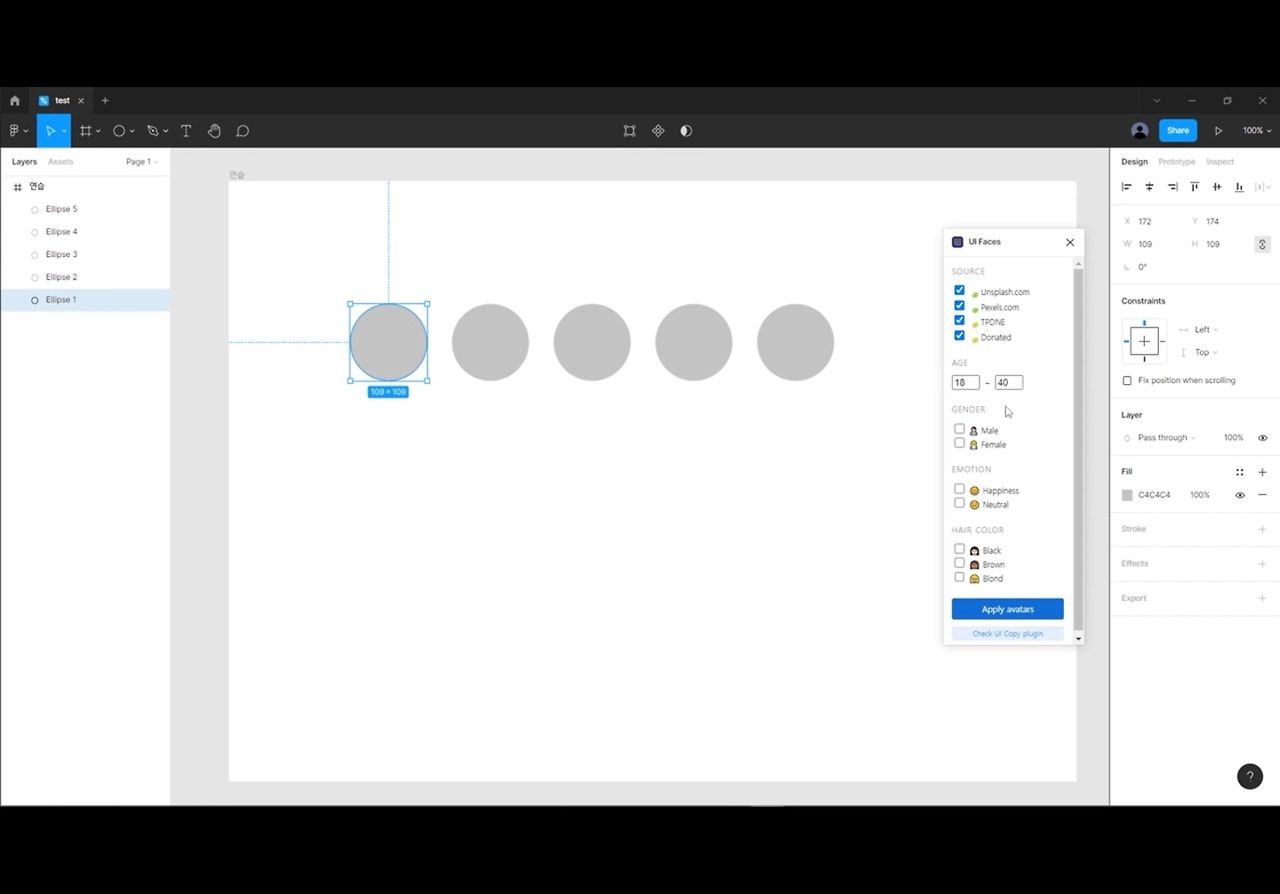Screen dimensions: 1280x894
Task: Check the Male gender checkbox
Action: point(959,429)
